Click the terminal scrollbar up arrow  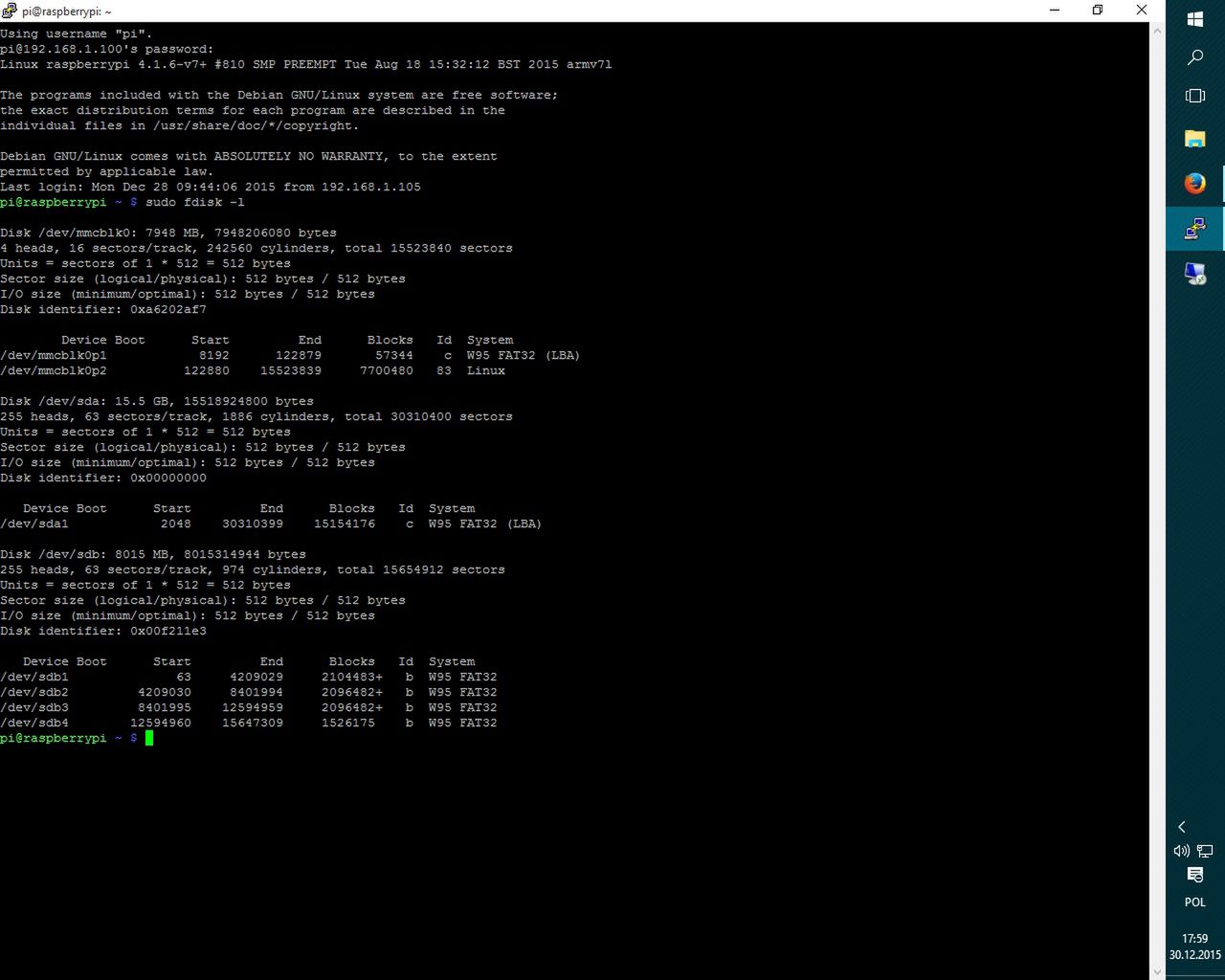[x=1158, y=31]
